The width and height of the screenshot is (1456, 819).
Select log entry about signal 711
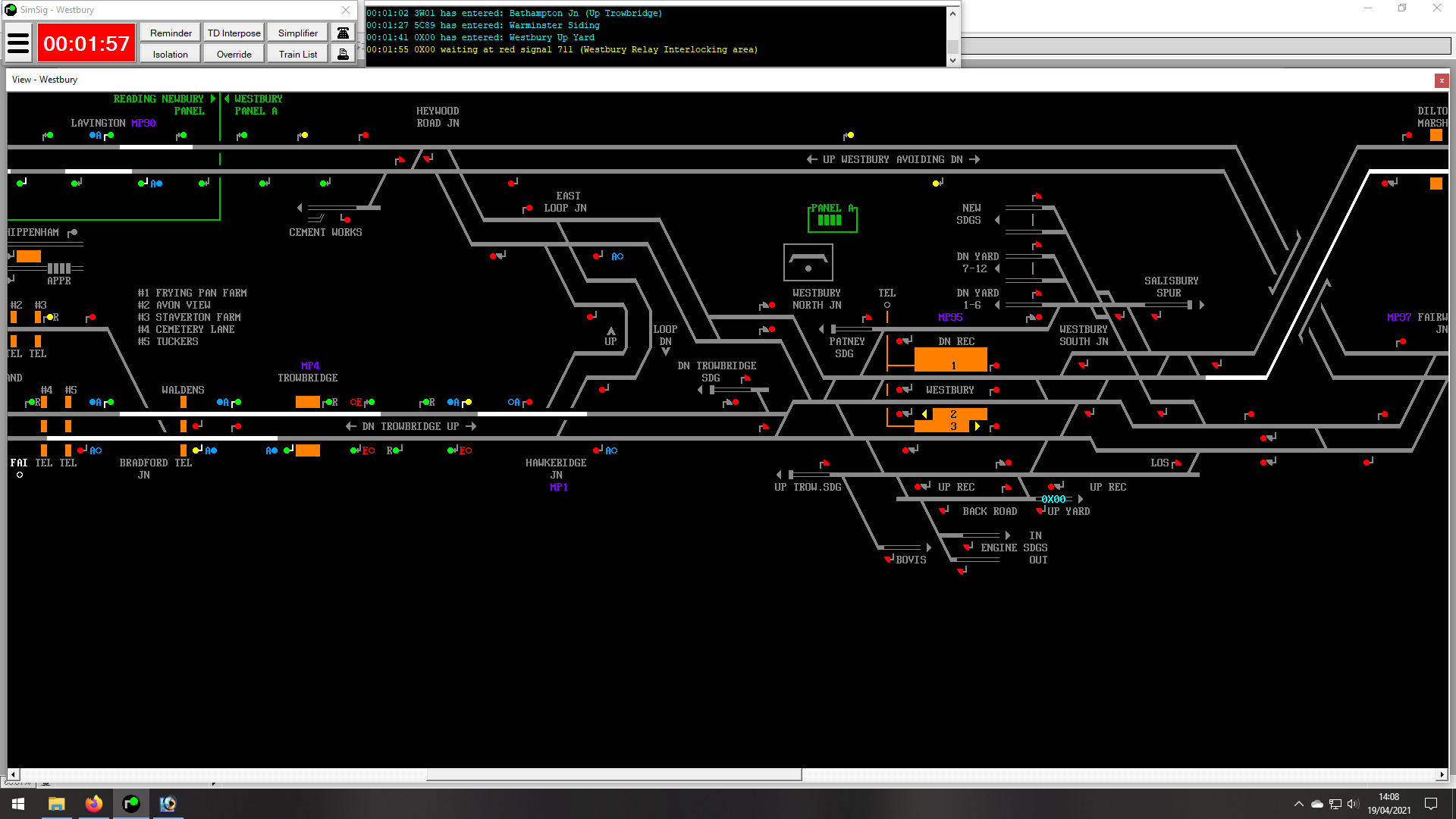pos(562,49)
